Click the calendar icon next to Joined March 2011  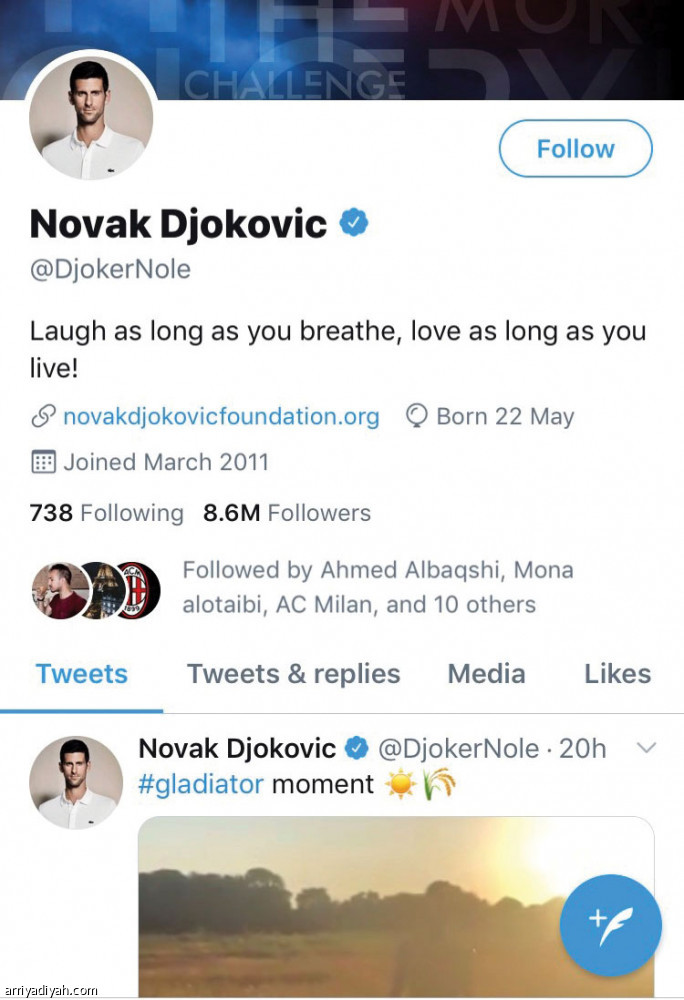click(x=42, y=462)
